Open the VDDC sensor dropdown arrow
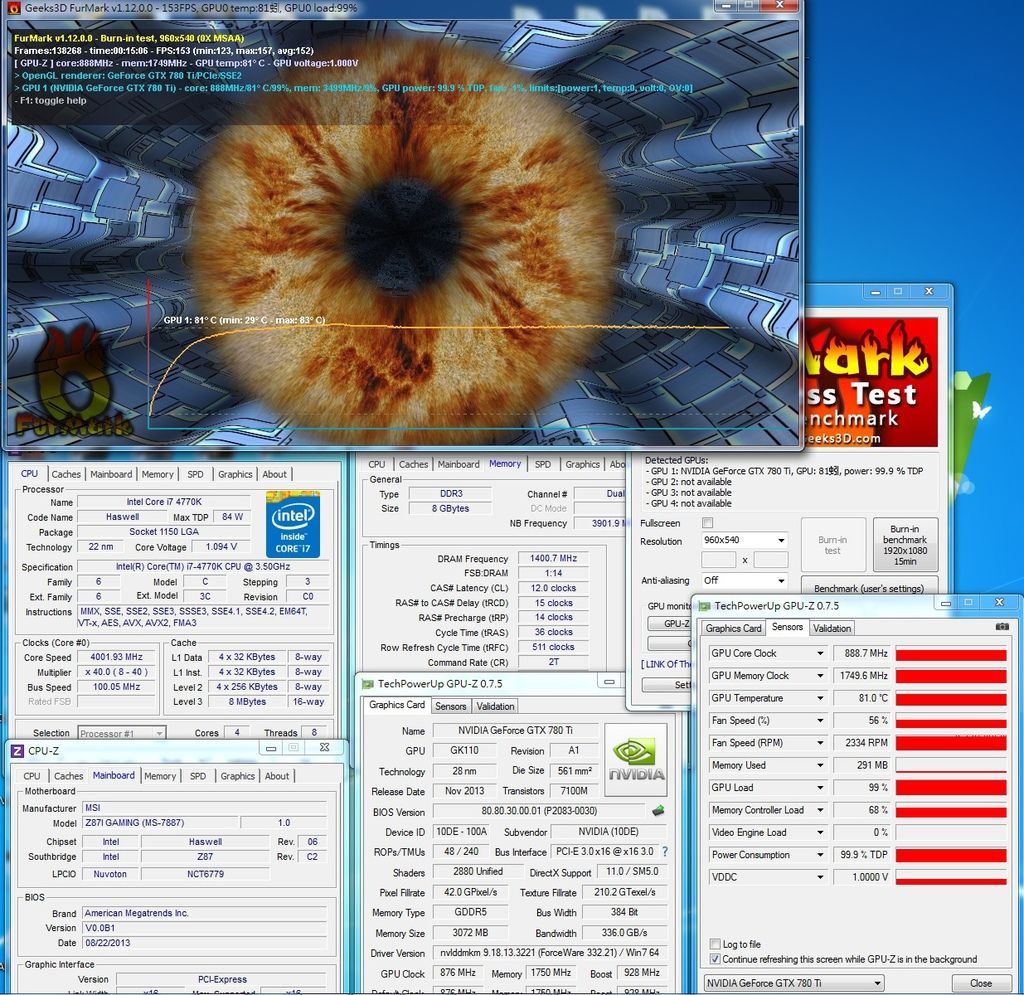 click(820, 877)
